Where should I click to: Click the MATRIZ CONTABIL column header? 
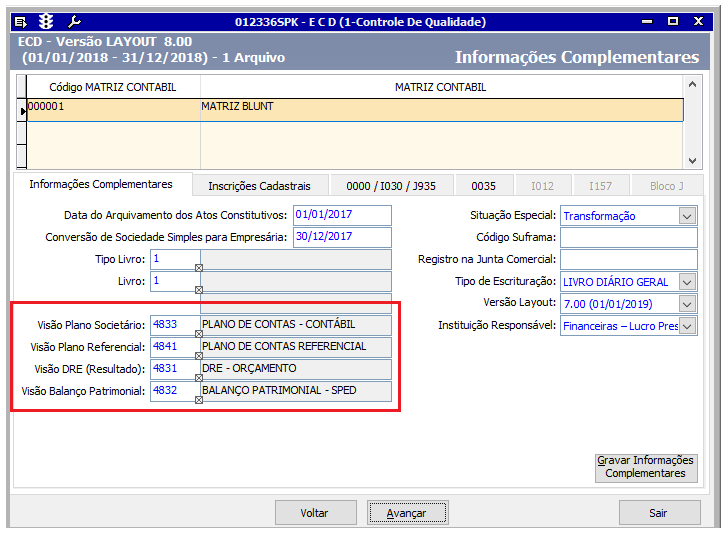pyautogui.click(x=441, y=87)
